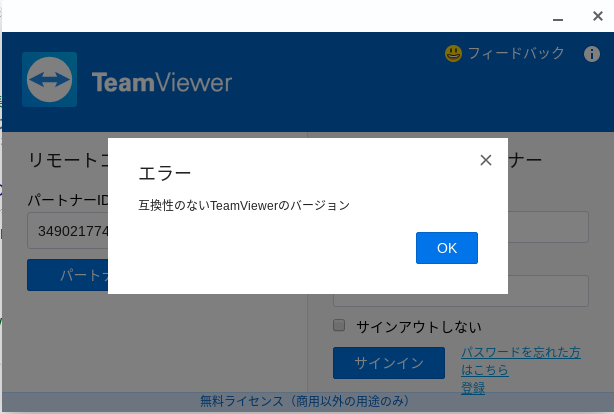Open the 登録 link
Screen dimensions: 614x414
473,388
